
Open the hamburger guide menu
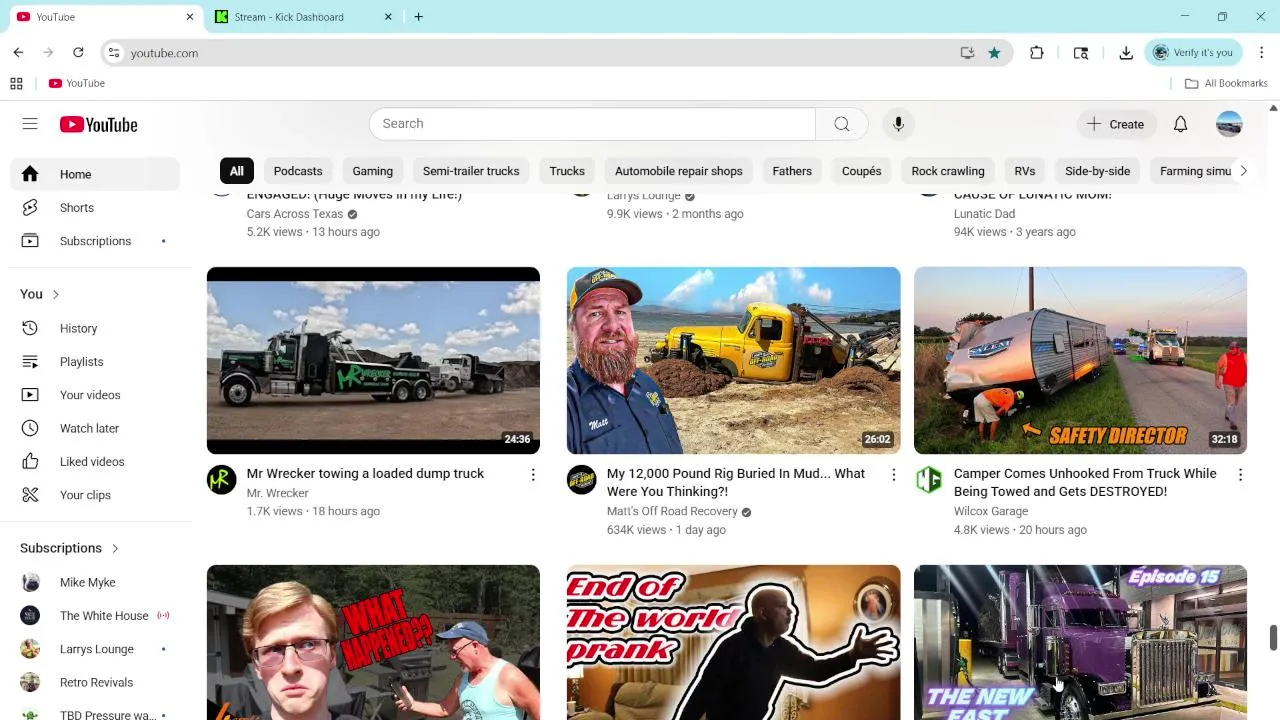click(30, 124)
